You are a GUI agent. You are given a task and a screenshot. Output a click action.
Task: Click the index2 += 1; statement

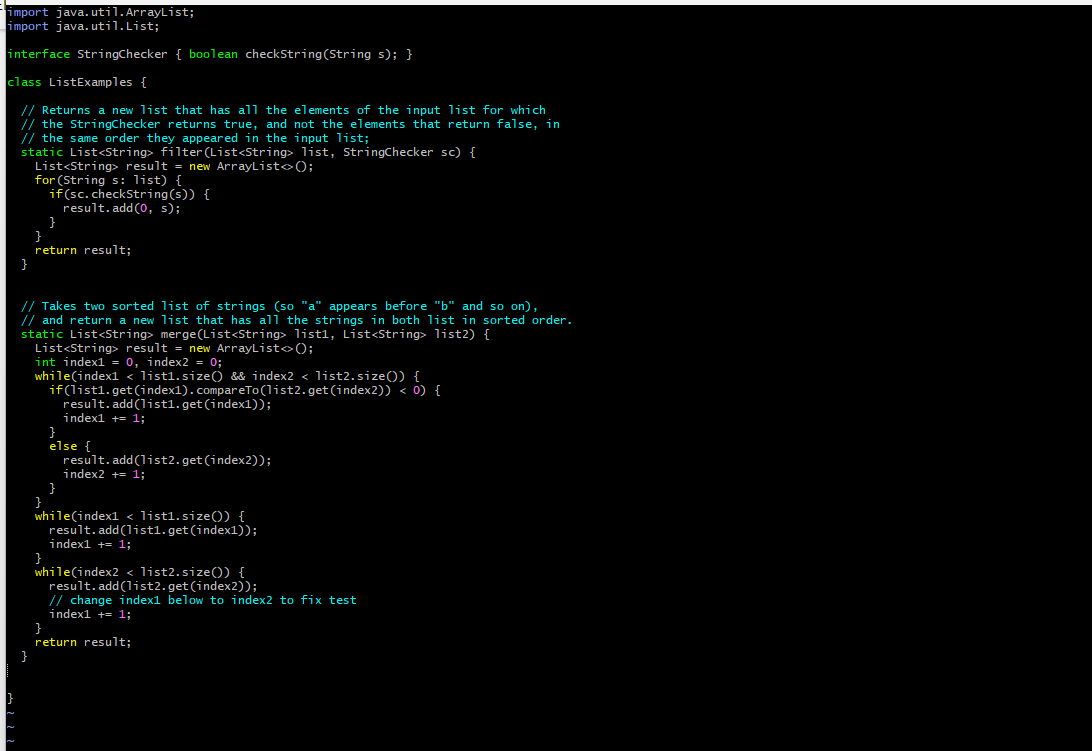pos(104,474)
